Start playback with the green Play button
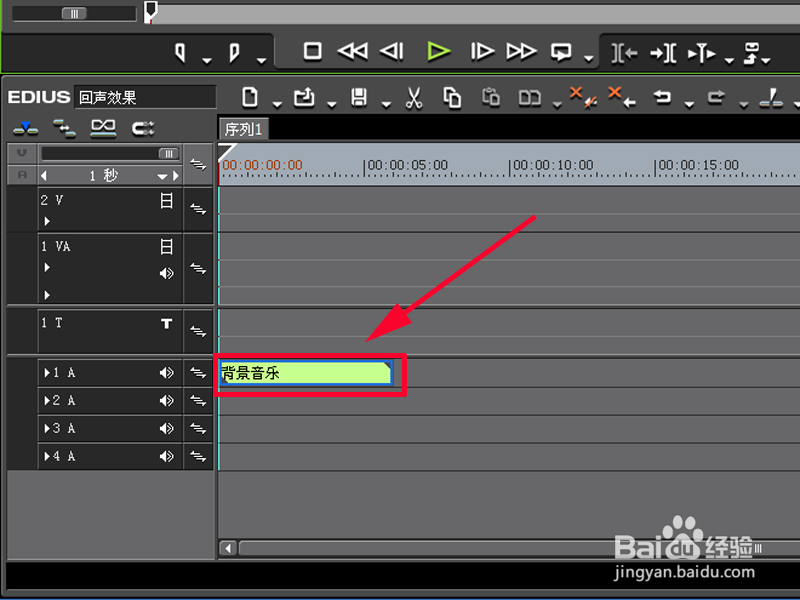The width and height of the screenshot is (800, 600). tap(438, 51)
